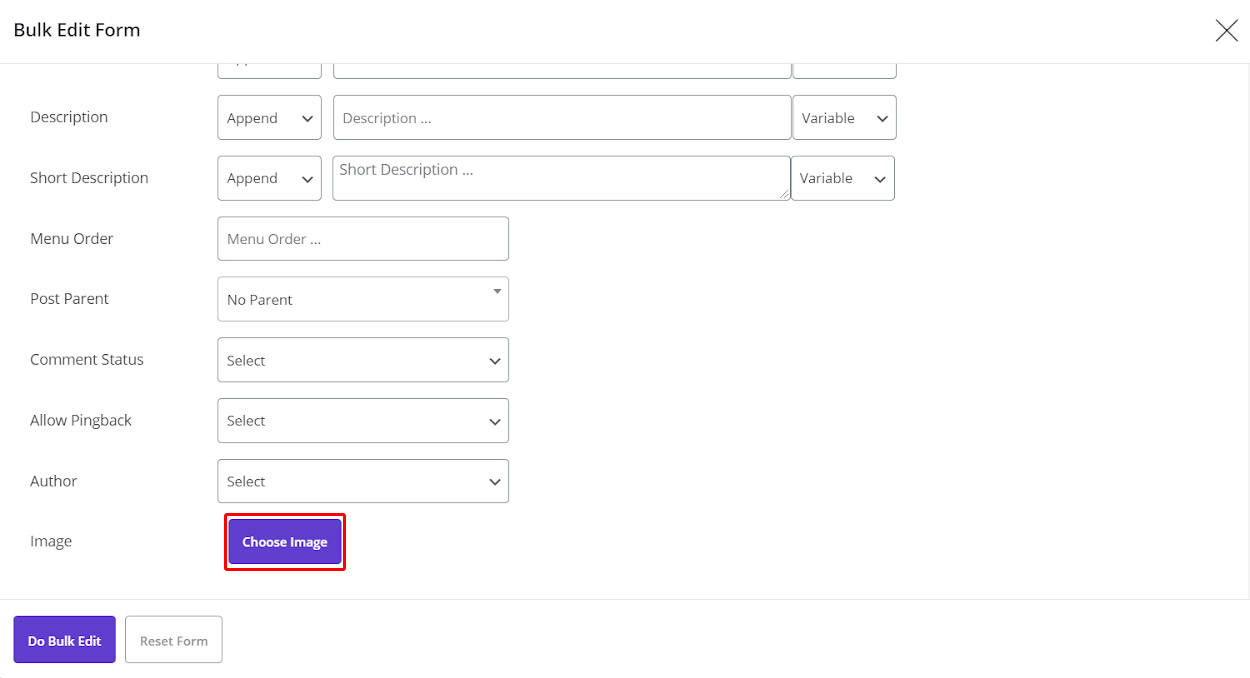Click the Menu Order field label
1250x678 pixels.
pos(72,239)
